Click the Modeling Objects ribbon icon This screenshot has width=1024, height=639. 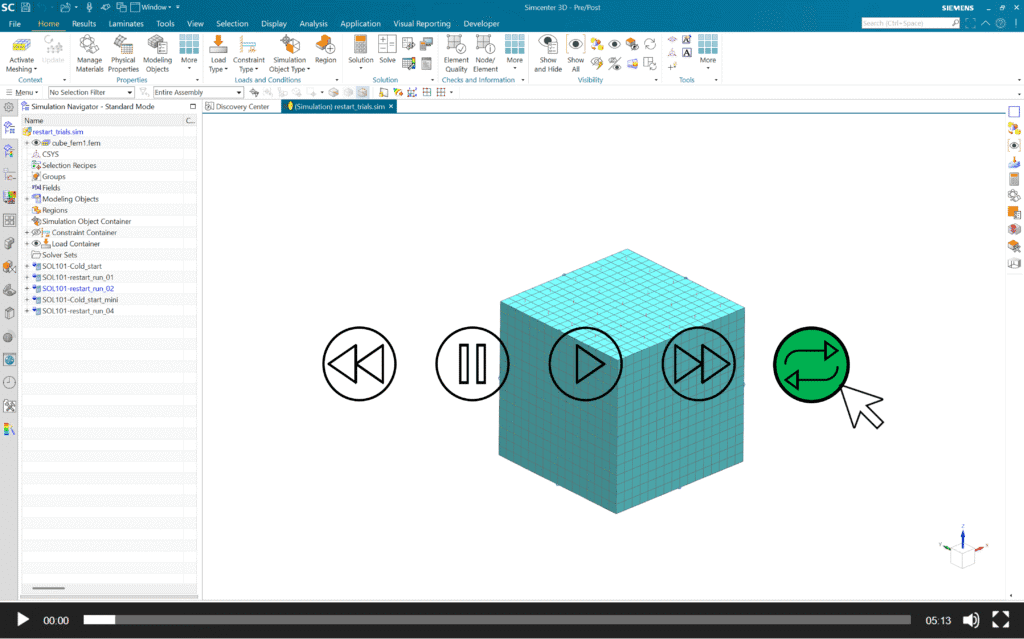tap(158, 46)
